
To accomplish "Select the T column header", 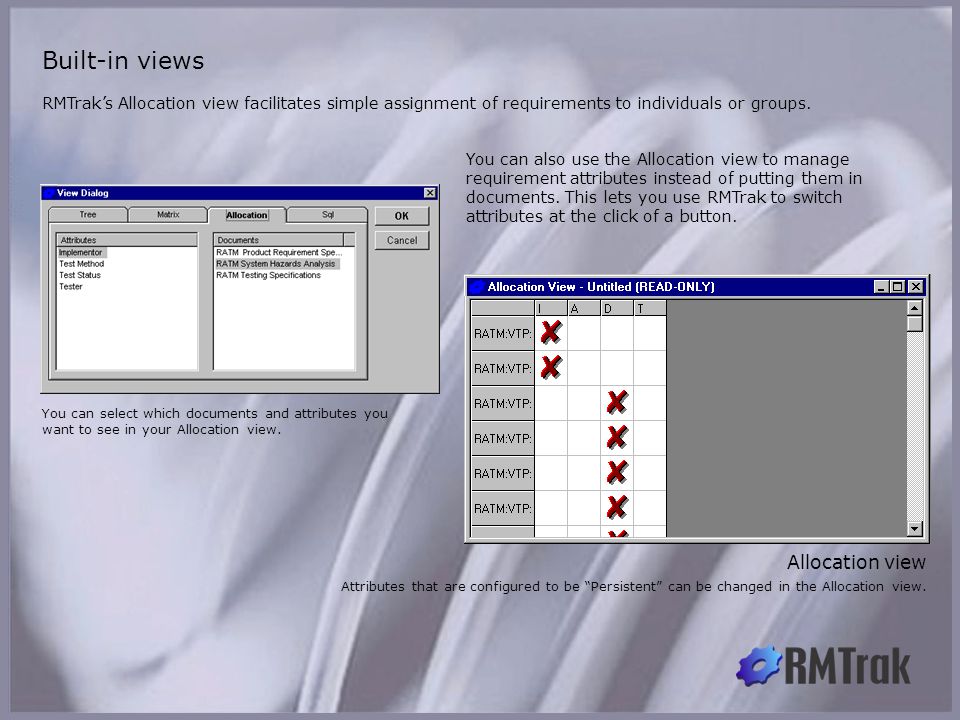I will point(650,309).
